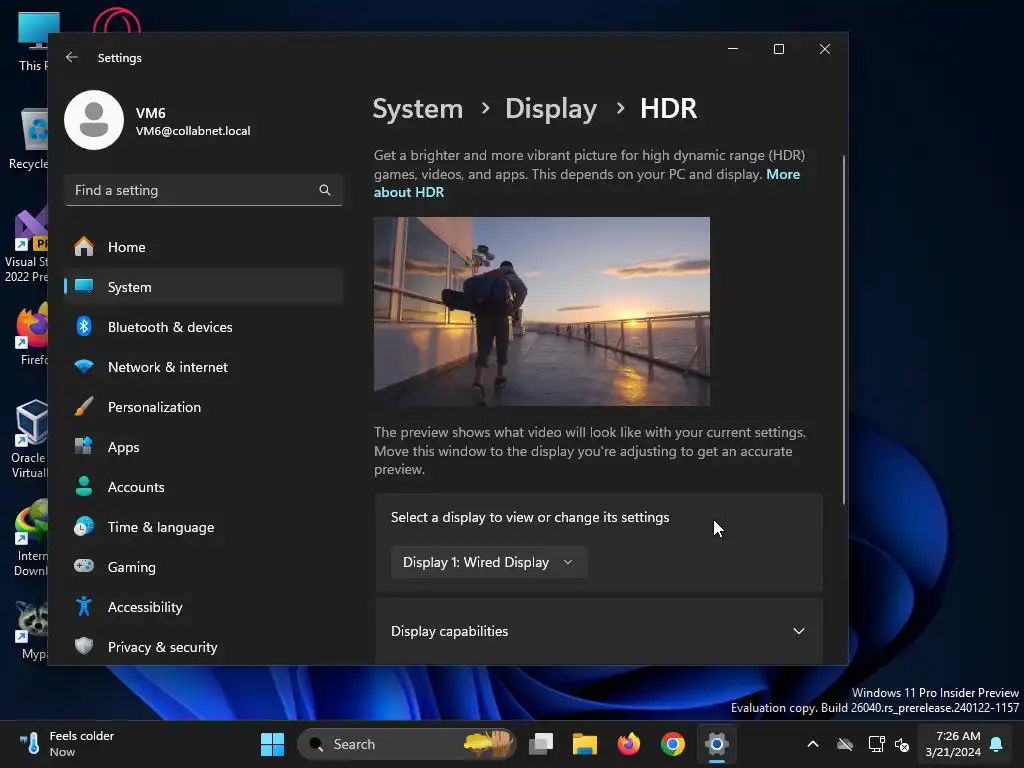Click the VM6 user profile avatar
Screen dimensions: 1024x768
click(94, 120)
